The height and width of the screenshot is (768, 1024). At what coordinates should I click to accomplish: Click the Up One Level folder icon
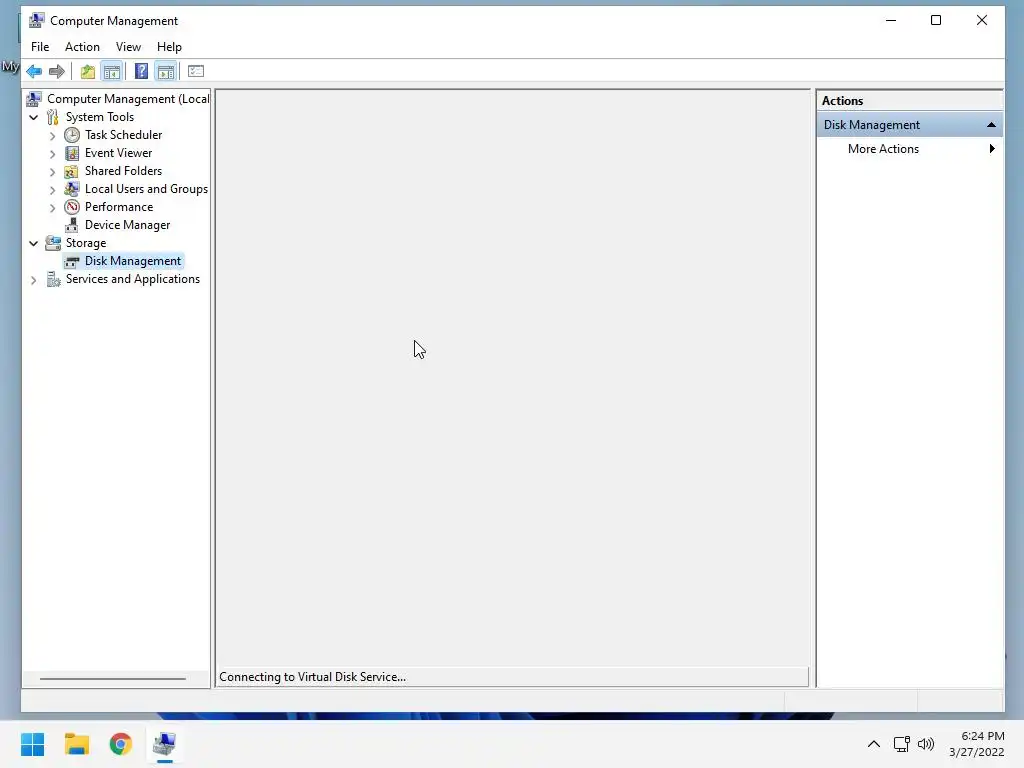pos(88,71)
